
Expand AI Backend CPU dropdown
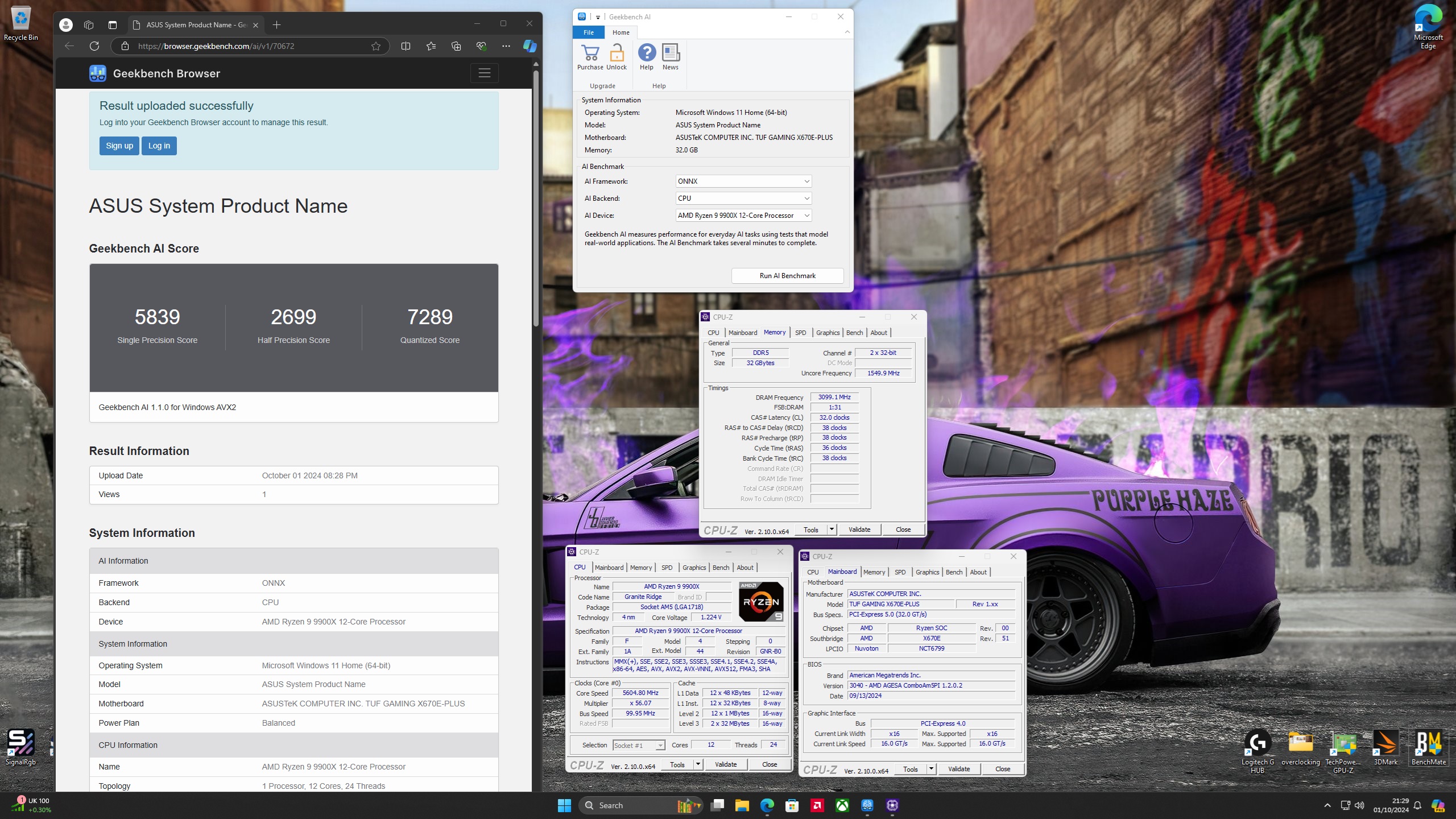(x=743, y=198)
